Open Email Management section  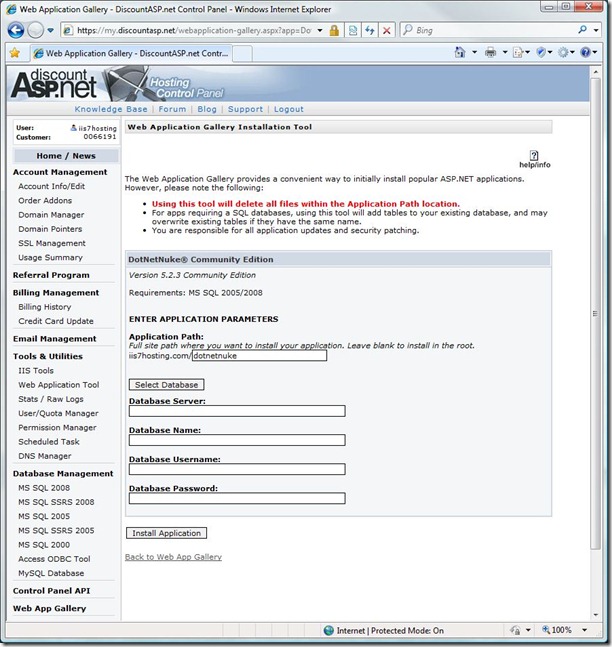pyautogui.click(x=54, y=339)
